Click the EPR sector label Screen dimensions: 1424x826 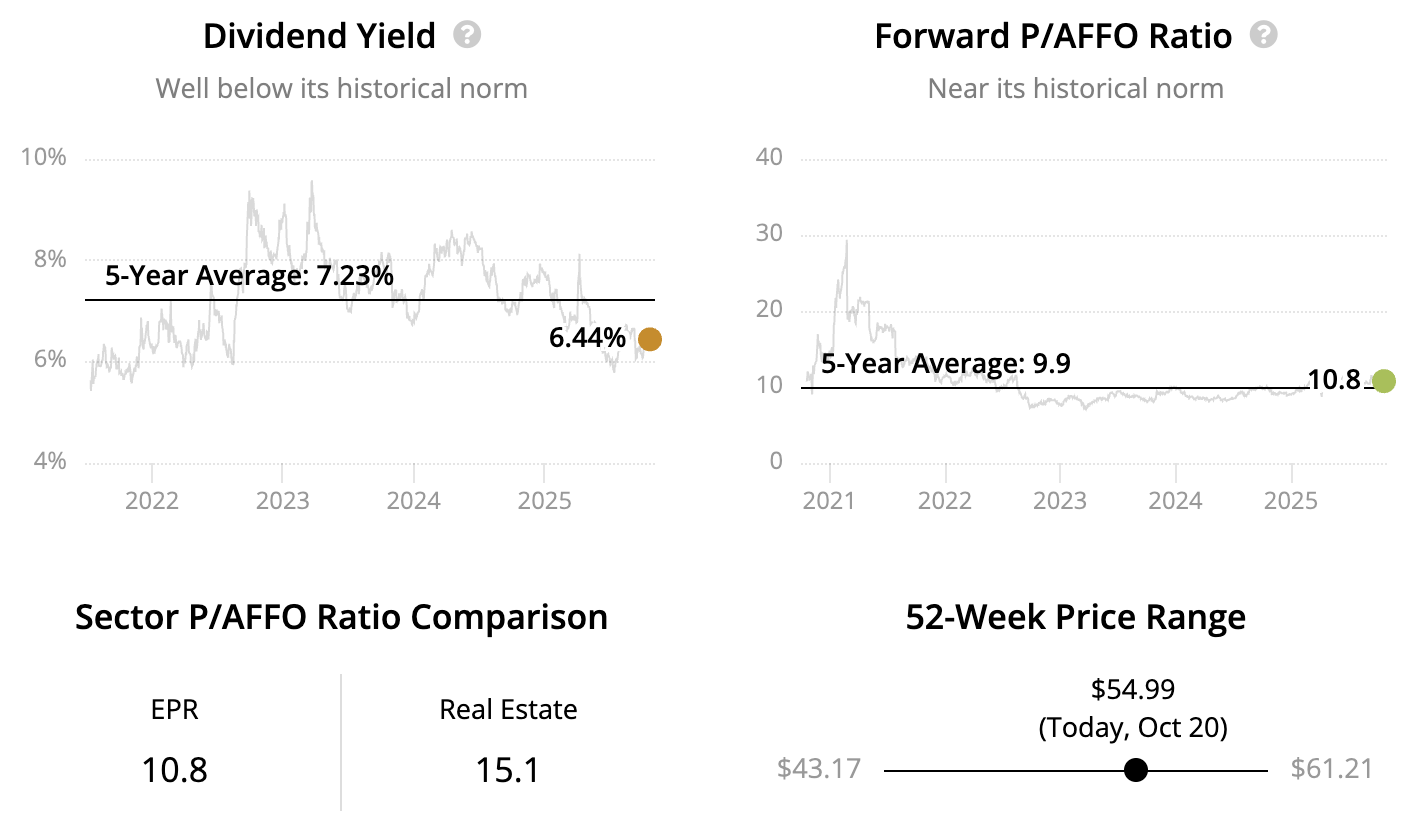click(x=174, y=710)
